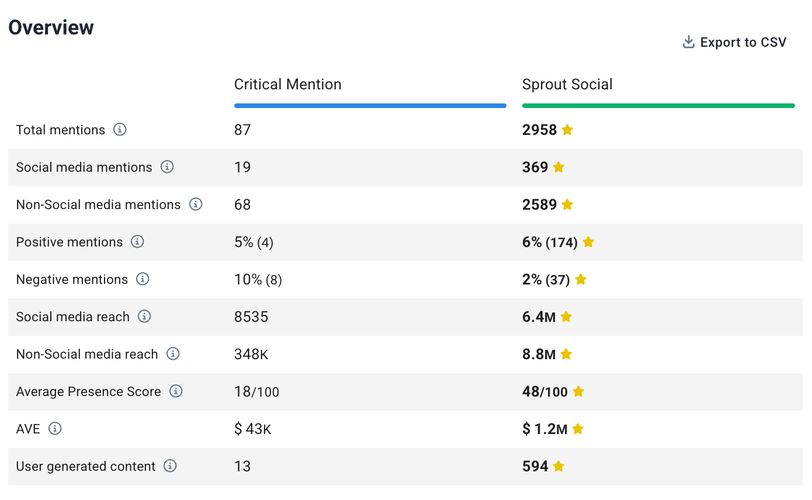Click Sprout Social value 2958
Screen dimensions: 812x500
click(x=540, y=130)
